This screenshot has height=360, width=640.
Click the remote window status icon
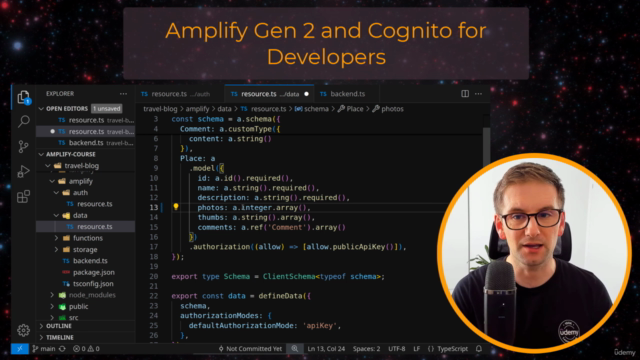click(x=20, y=349)
